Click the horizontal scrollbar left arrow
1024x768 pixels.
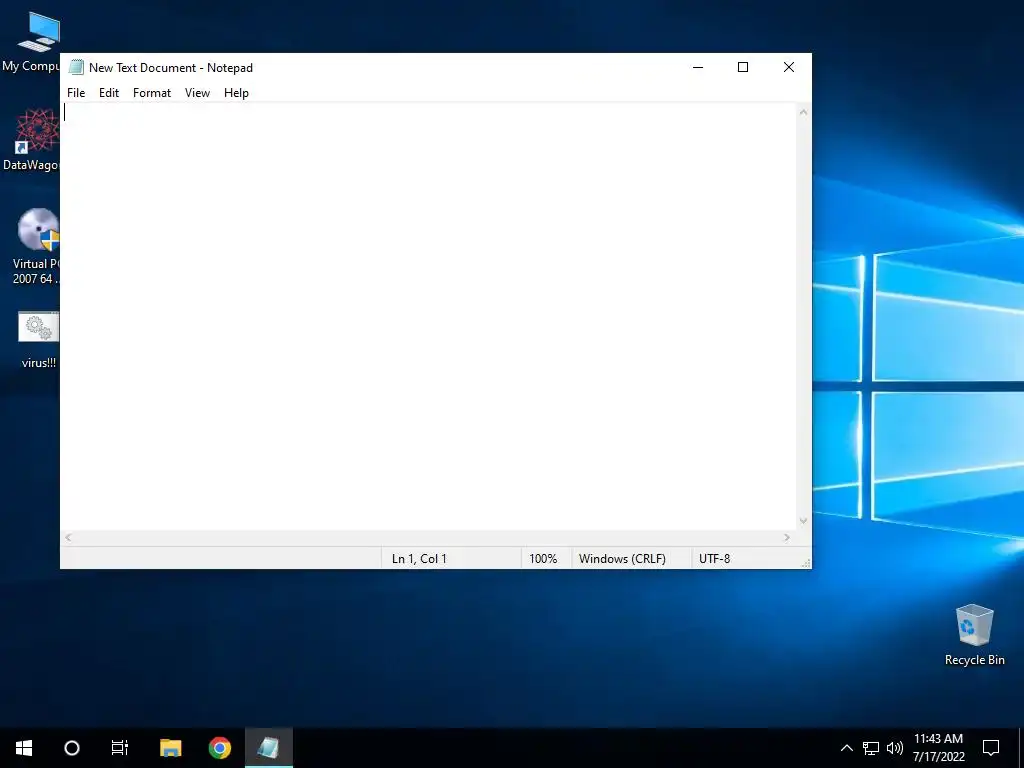tap(69, 537)
